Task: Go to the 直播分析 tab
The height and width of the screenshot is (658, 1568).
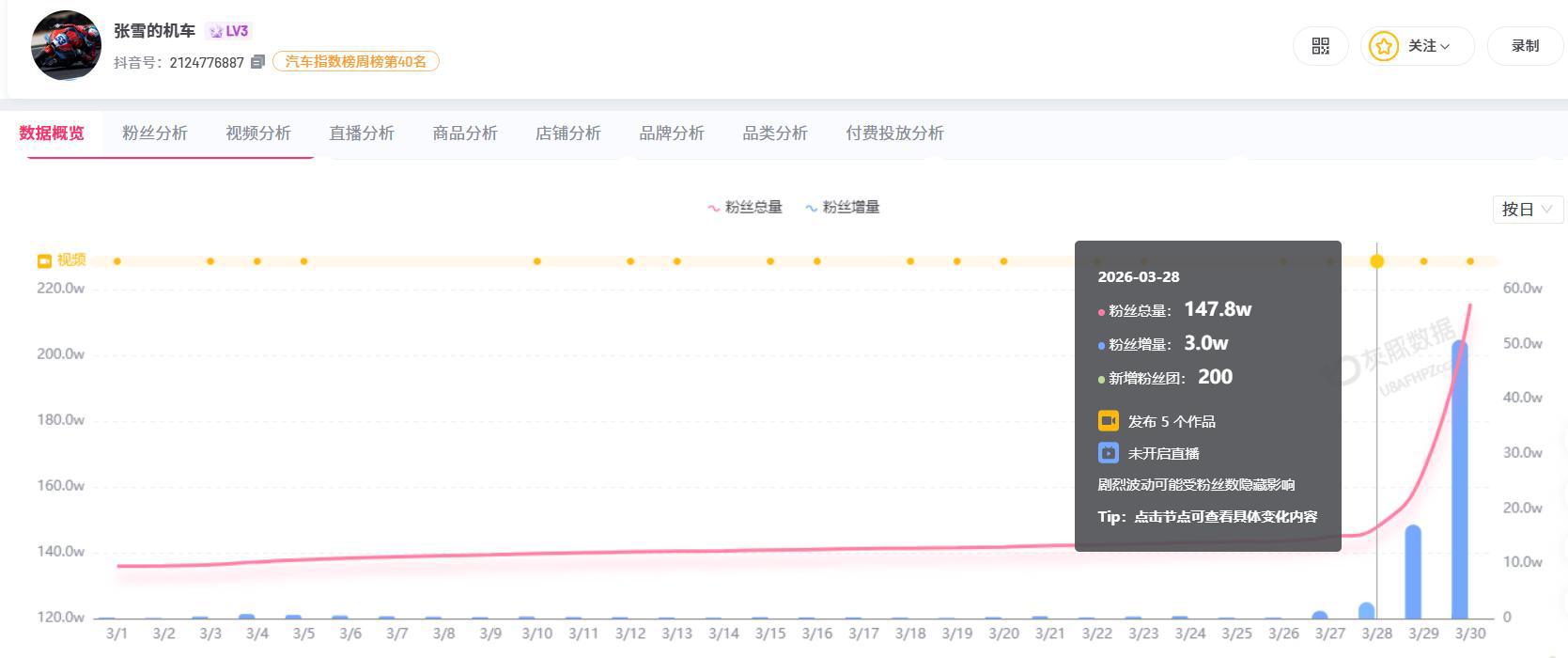Action: (x=362, y=133)
